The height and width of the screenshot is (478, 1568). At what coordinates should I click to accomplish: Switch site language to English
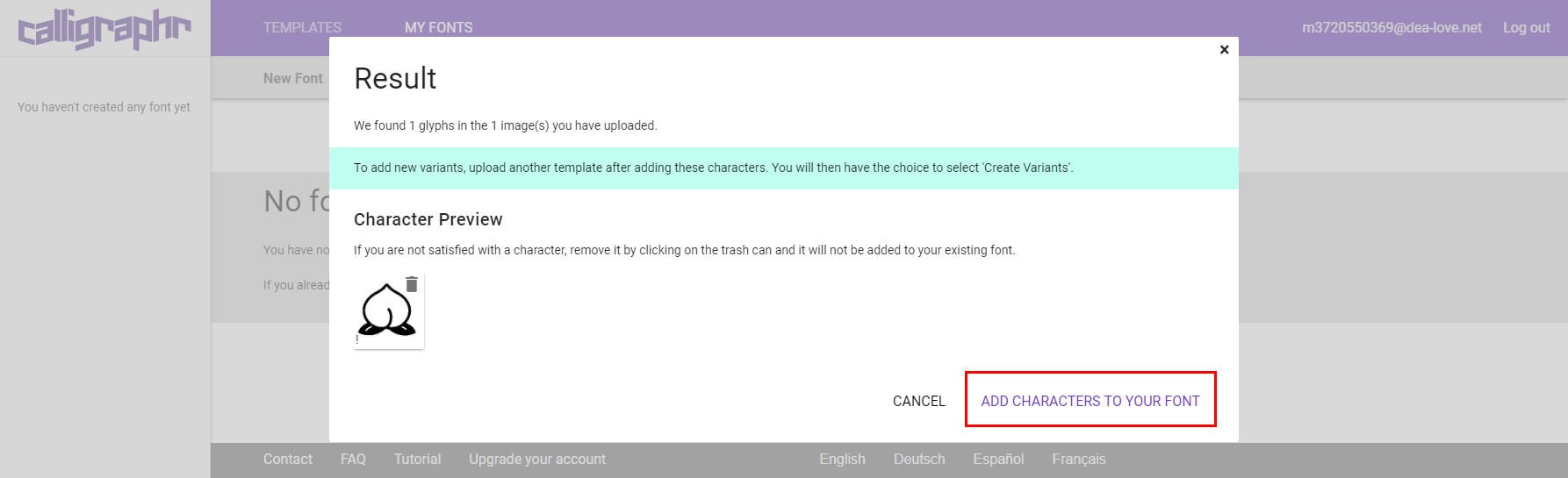point(842,459)
